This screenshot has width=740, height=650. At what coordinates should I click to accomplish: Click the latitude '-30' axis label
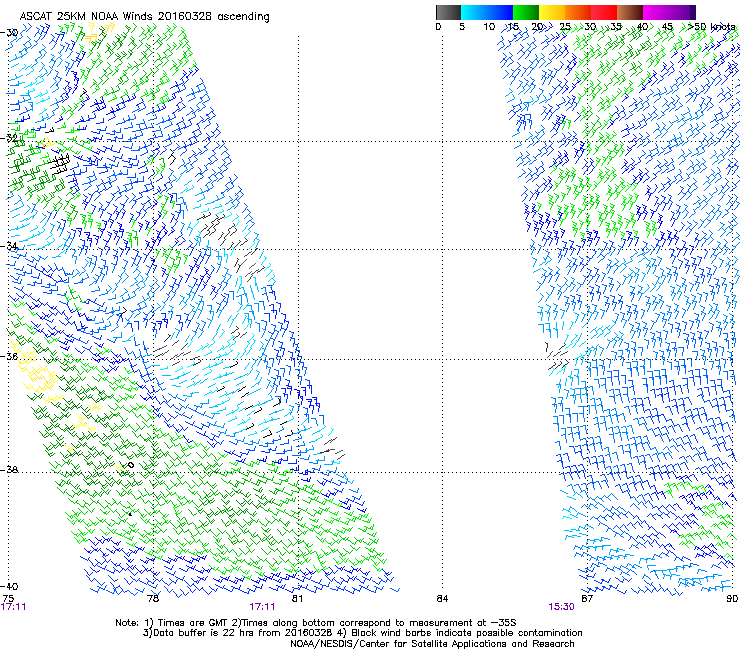9,32
